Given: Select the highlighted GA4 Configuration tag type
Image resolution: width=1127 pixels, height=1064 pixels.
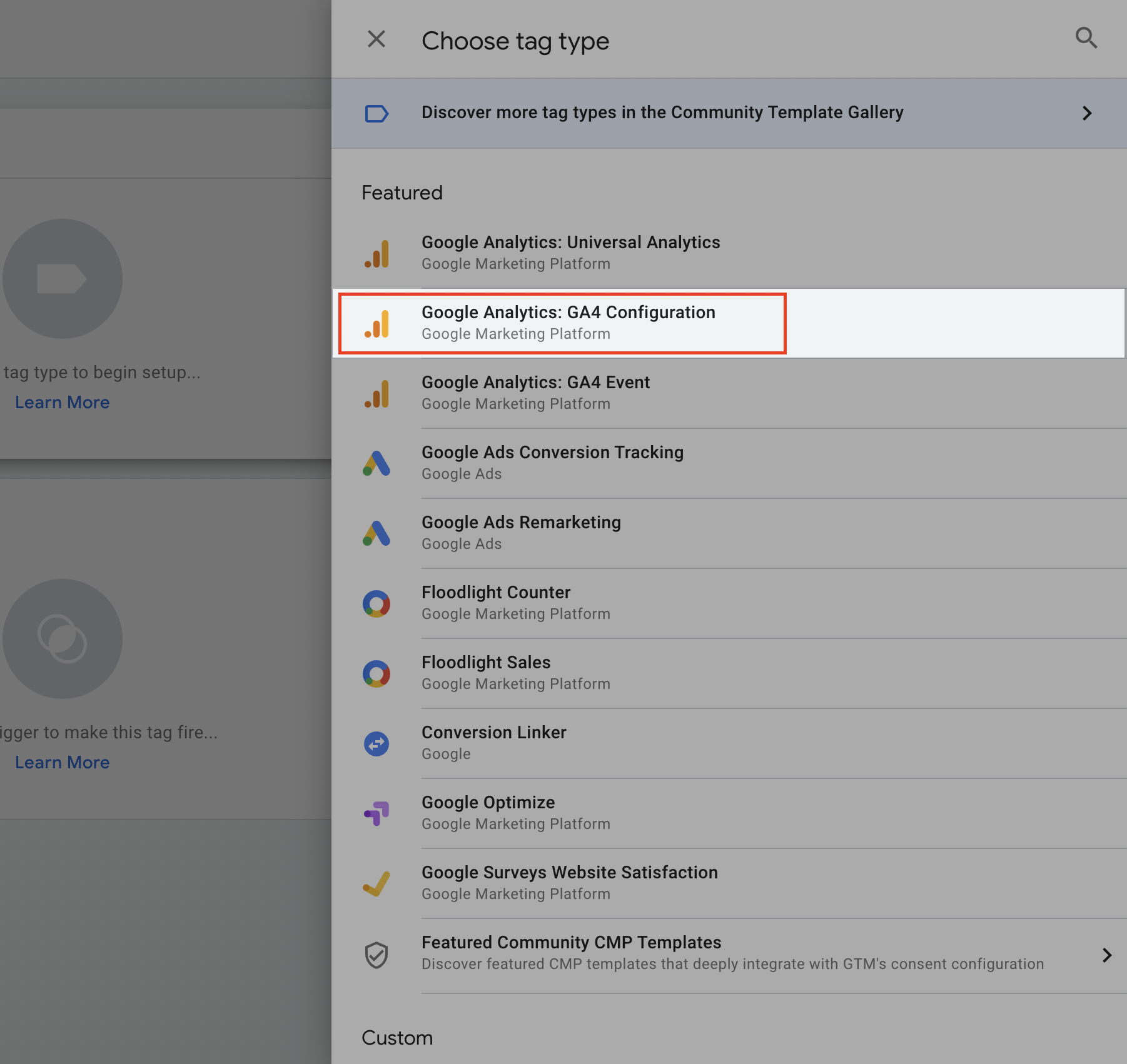Looking at the screenshot, I should (568, 323).
